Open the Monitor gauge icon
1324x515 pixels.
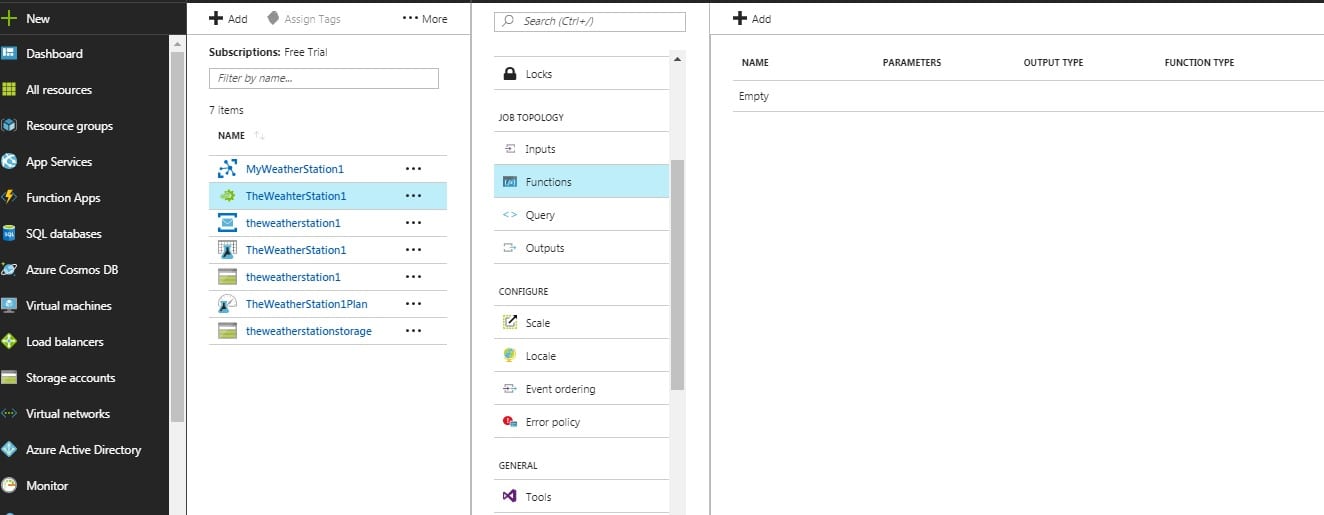pos(10,485)
